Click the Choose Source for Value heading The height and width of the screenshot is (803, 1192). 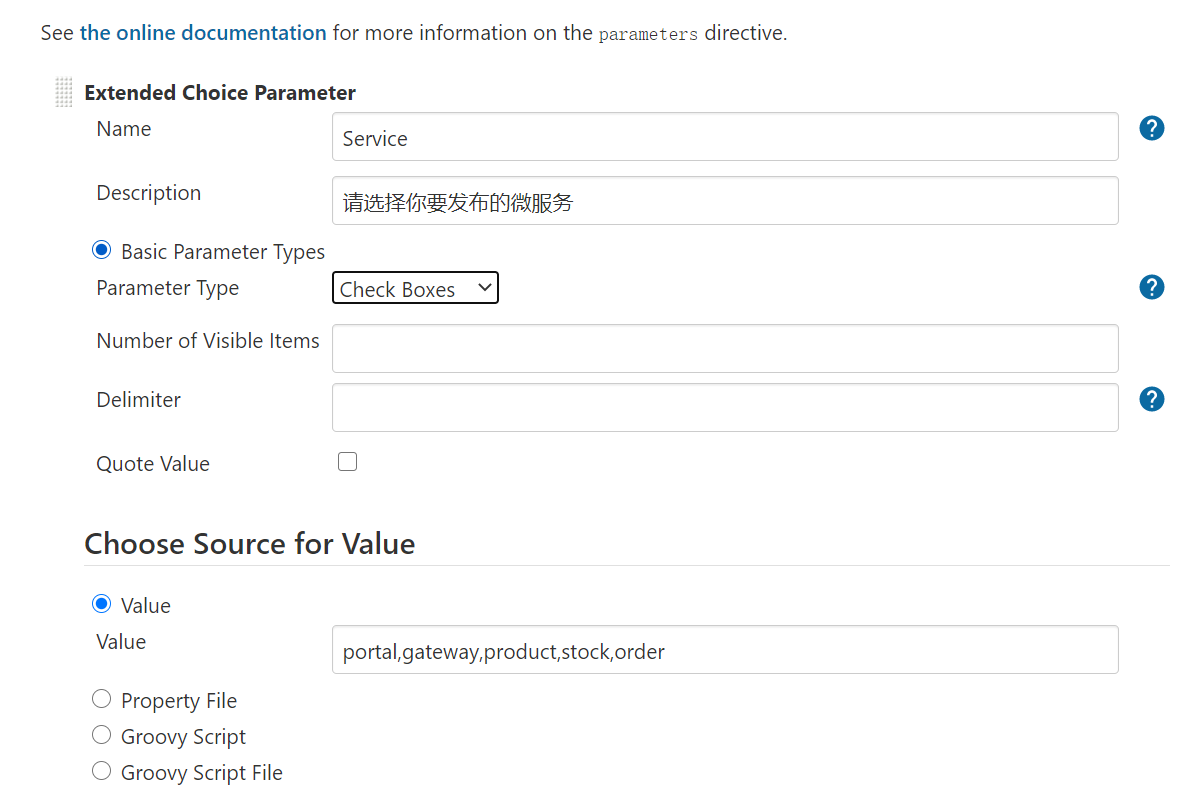click(249, 544)
